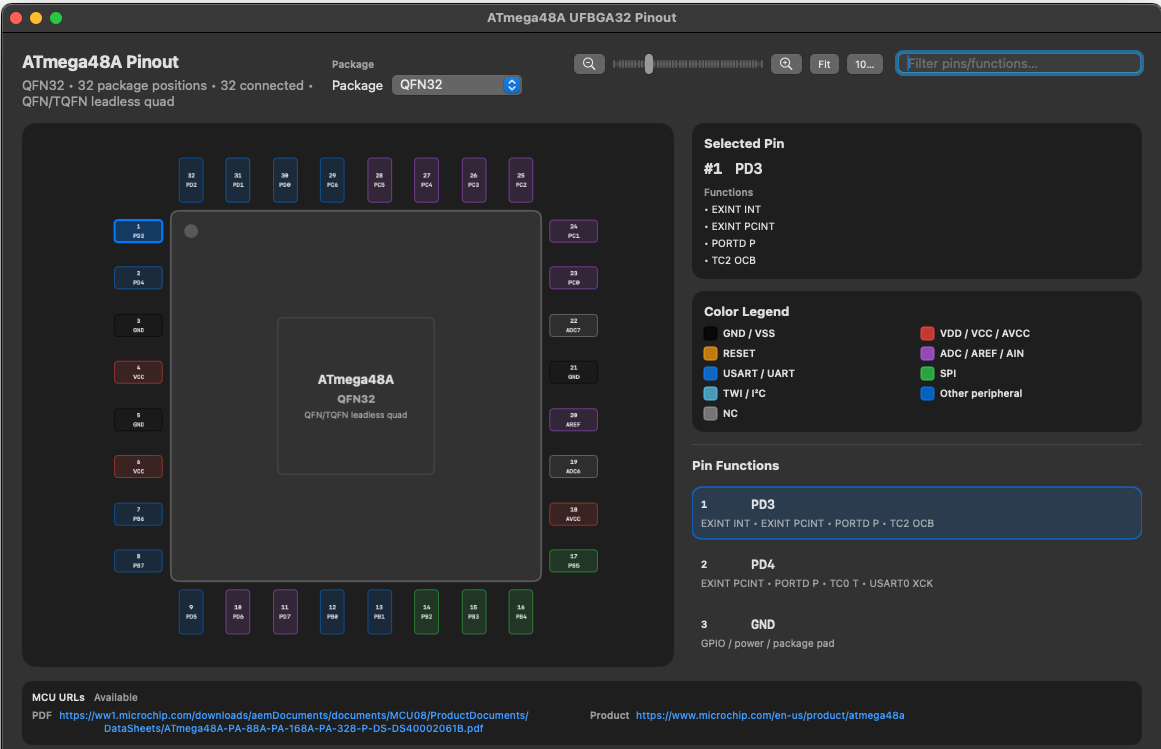Select pin 32 PD2 at the top of the chip

tap(191, 180)
